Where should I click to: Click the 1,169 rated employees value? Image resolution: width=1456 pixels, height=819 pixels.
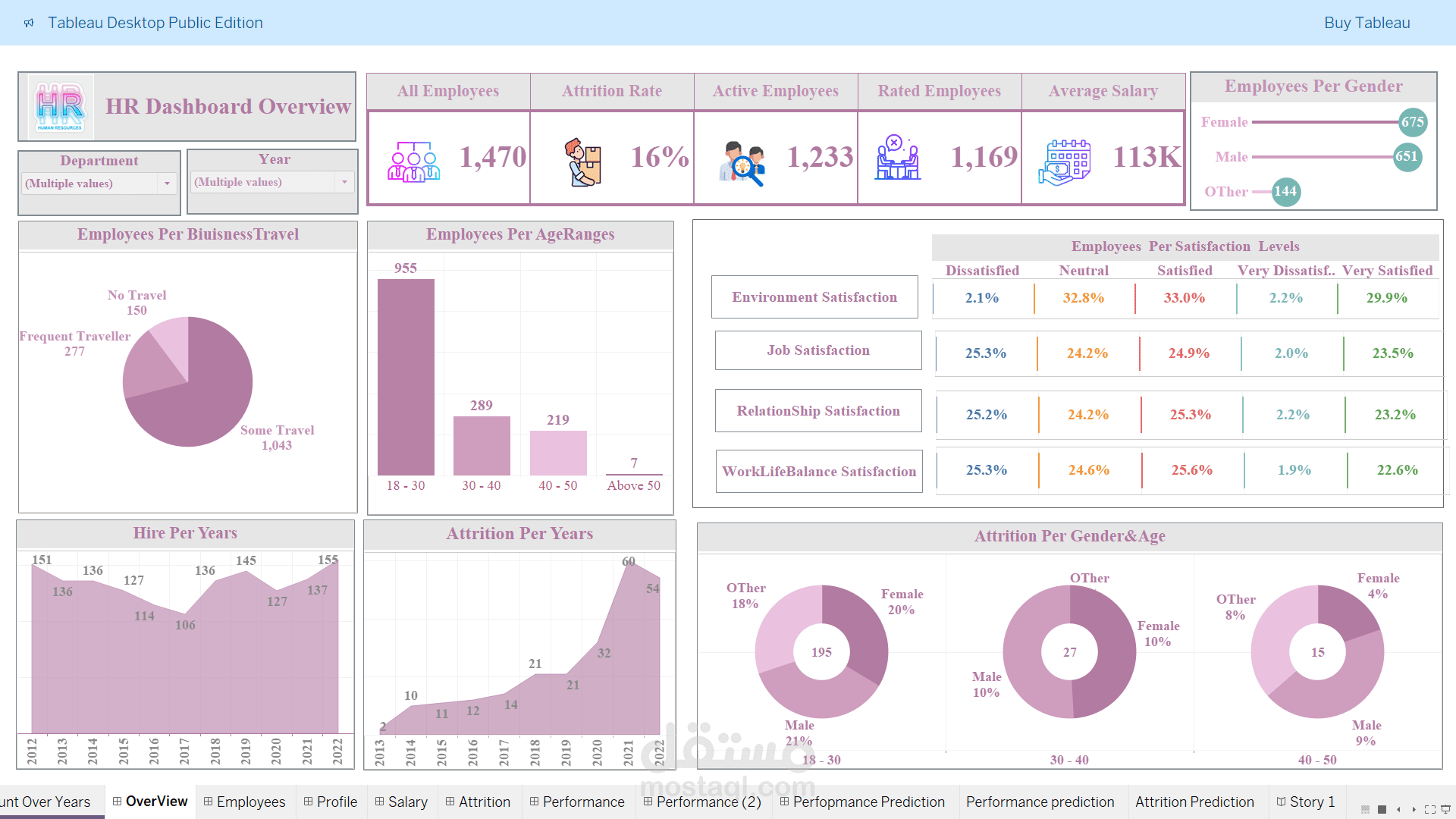point(984,157)
